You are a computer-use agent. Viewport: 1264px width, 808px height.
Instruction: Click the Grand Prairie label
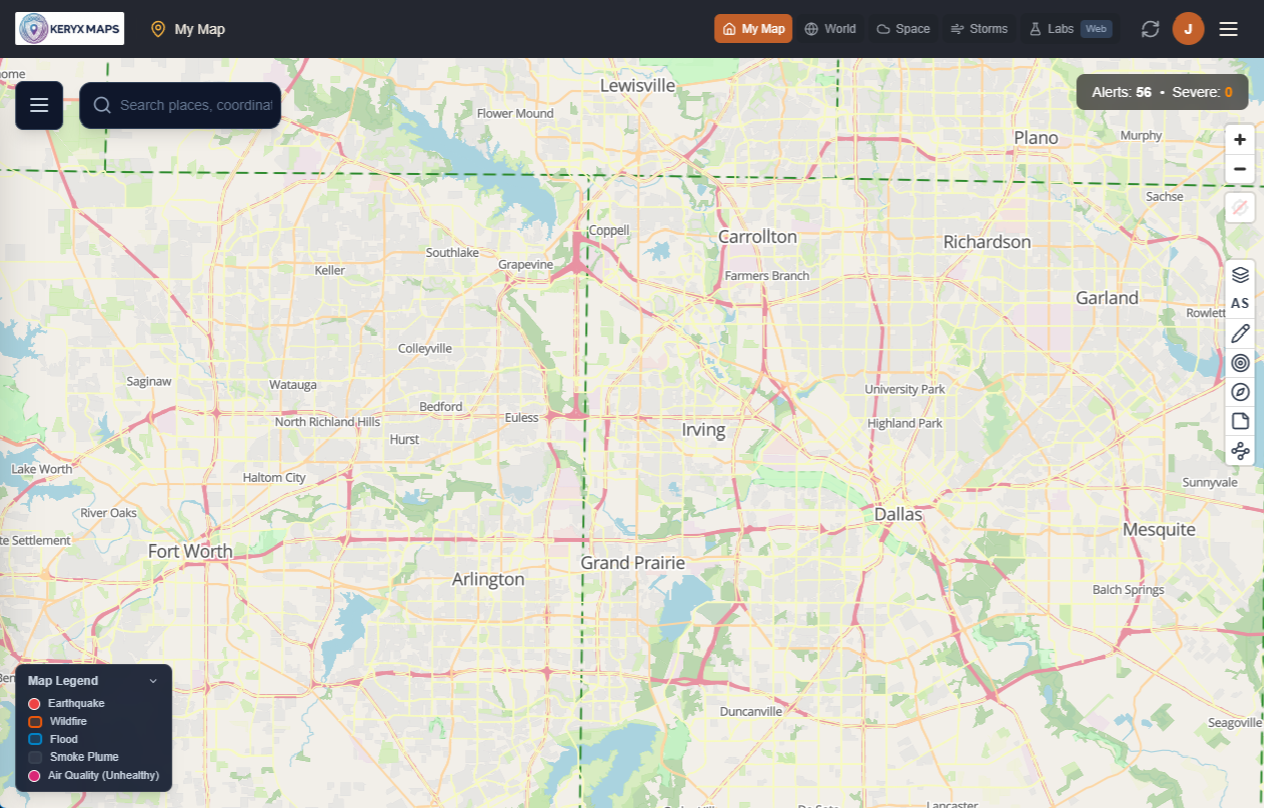pyautogui.click(x=633, y=563)
